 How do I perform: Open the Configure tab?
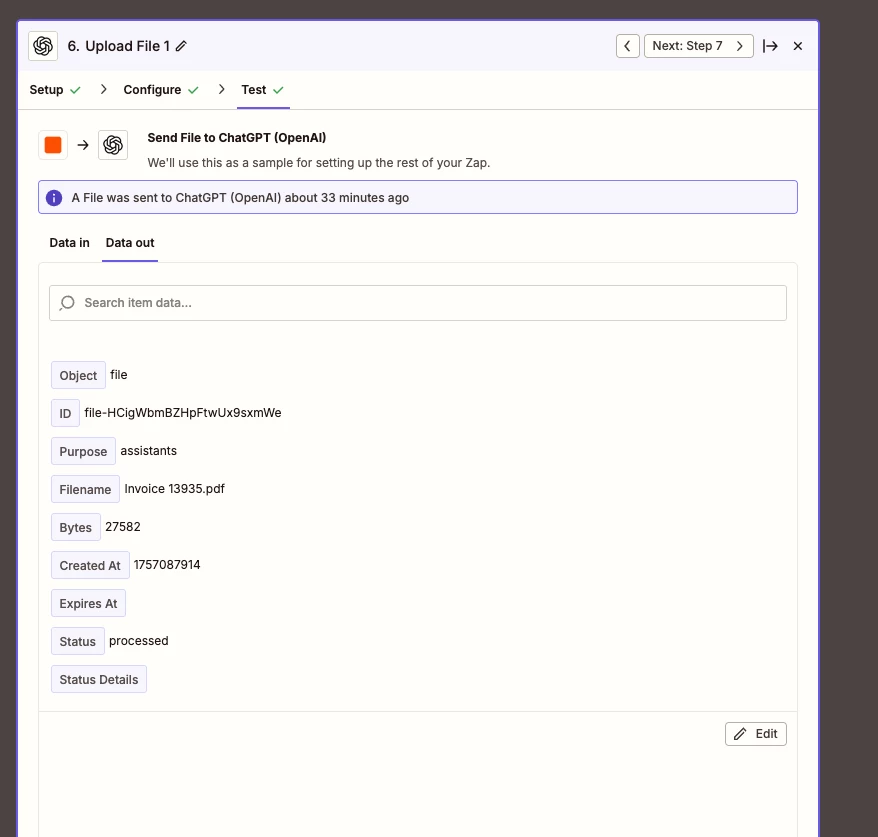click(161, 90)
